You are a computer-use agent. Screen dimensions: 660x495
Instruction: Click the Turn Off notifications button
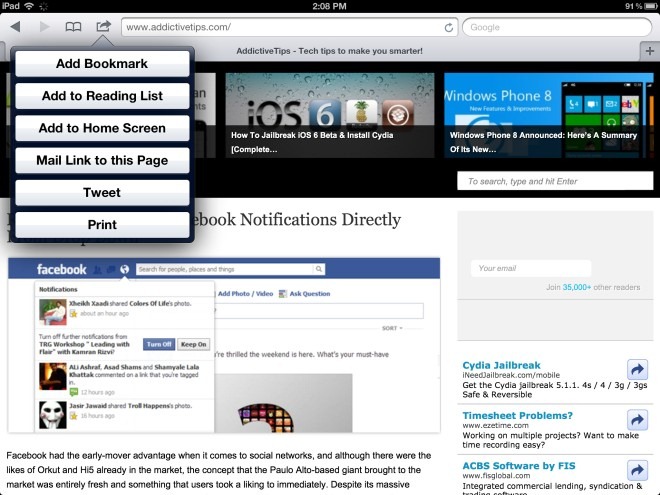click(159, 344)
